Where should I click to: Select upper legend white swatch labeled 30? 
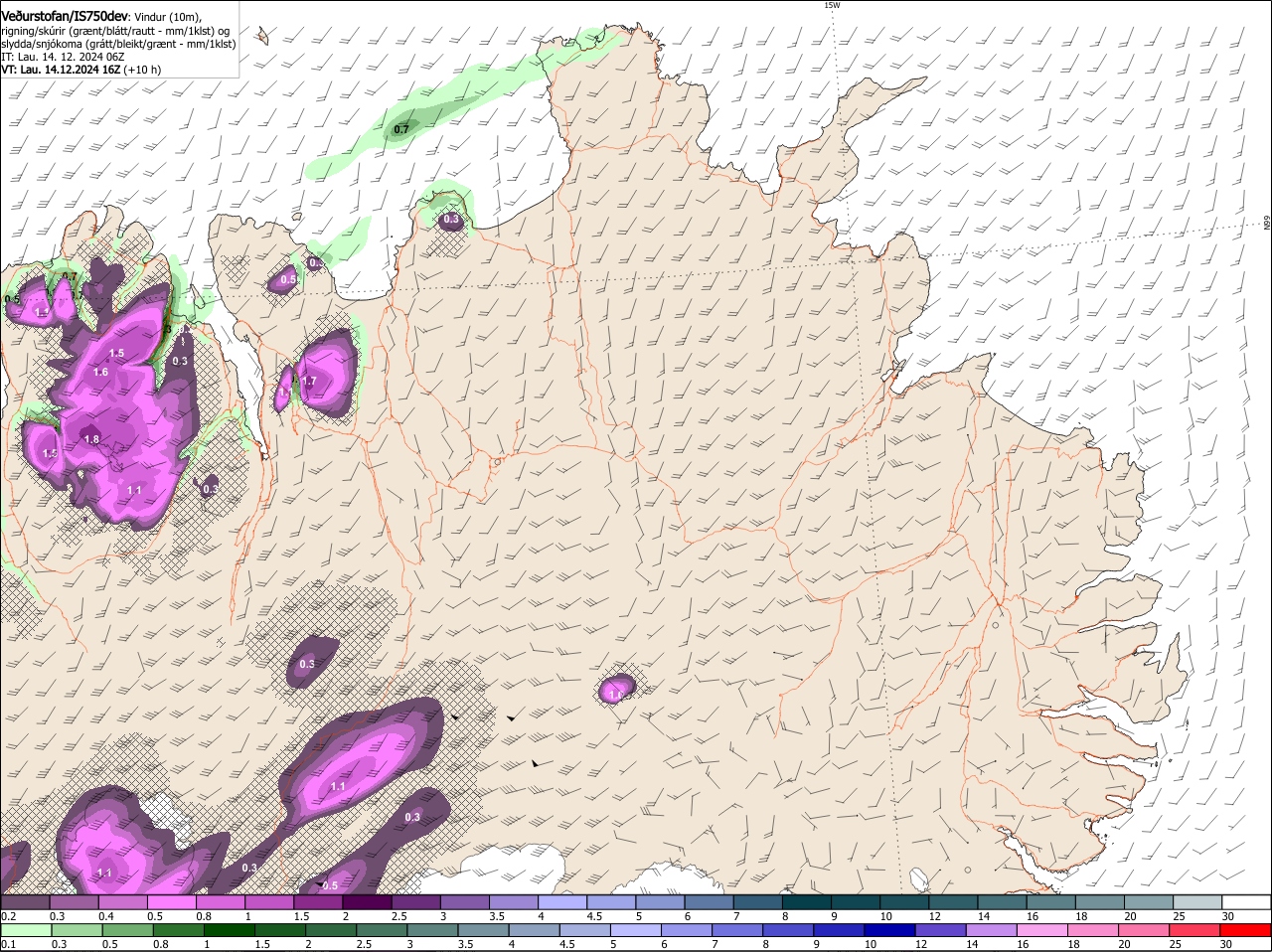(1246, 901)
